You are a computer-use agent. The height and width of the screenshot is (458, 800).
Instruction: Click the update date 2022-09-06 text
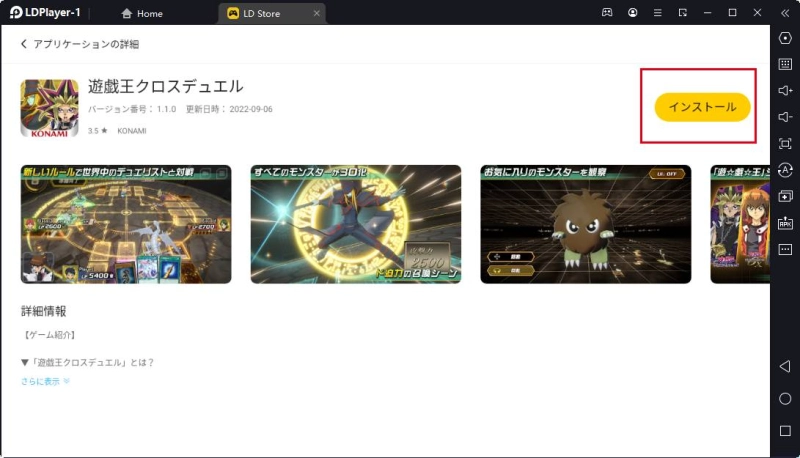251,109
